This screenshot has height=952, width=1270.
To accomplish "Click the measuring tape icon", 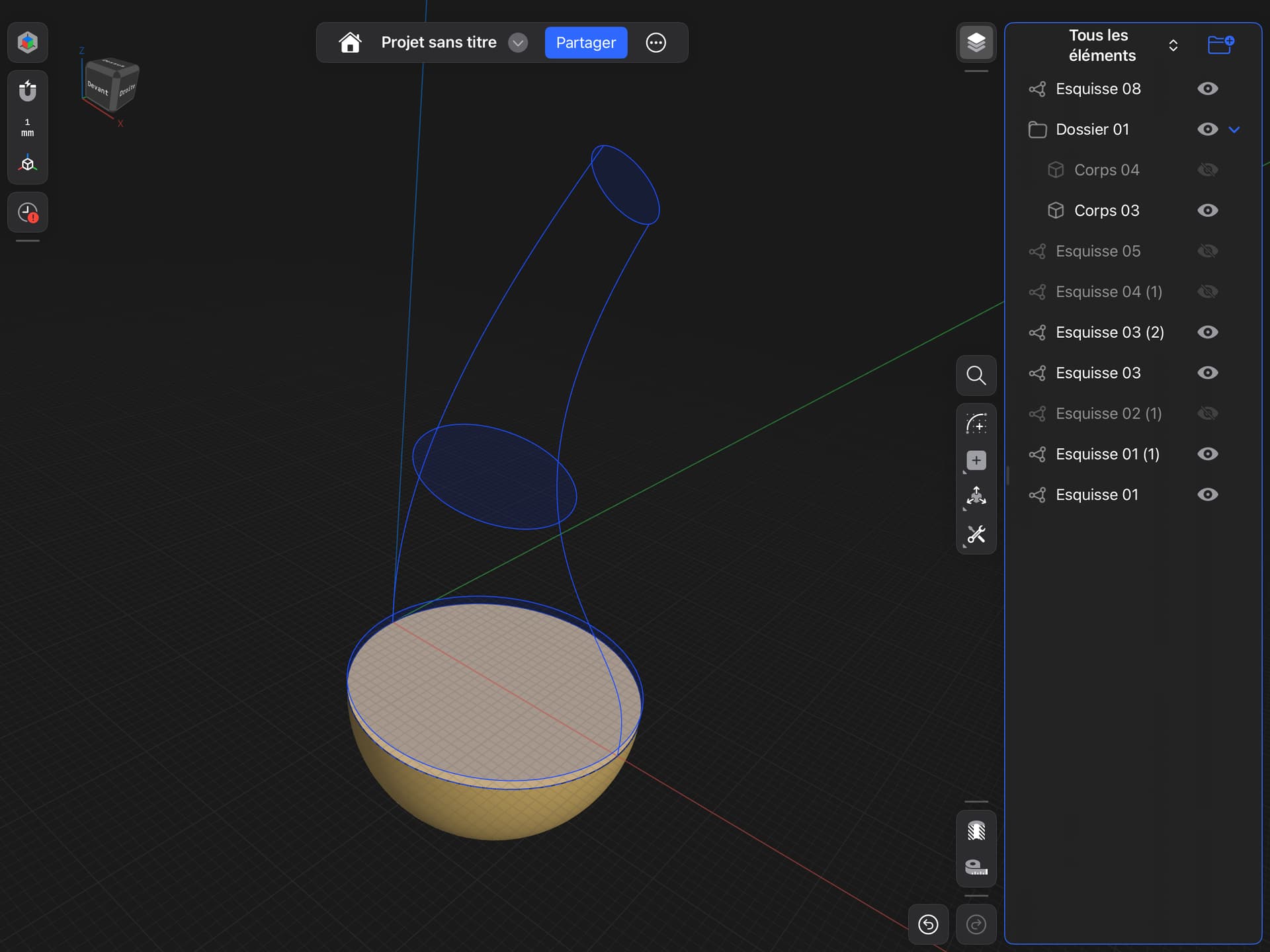I will tap(976, 867).
